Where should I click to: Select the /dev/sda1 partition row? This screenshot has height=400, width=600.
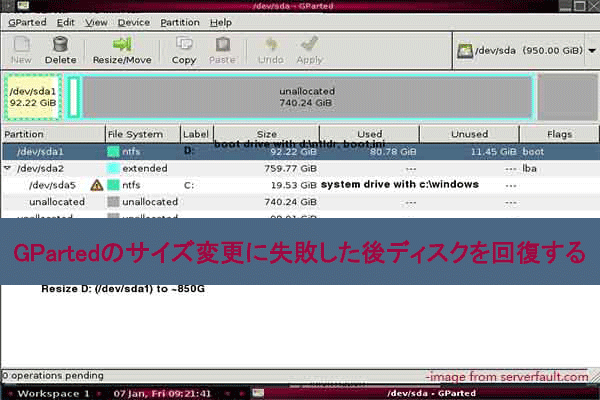300,152
